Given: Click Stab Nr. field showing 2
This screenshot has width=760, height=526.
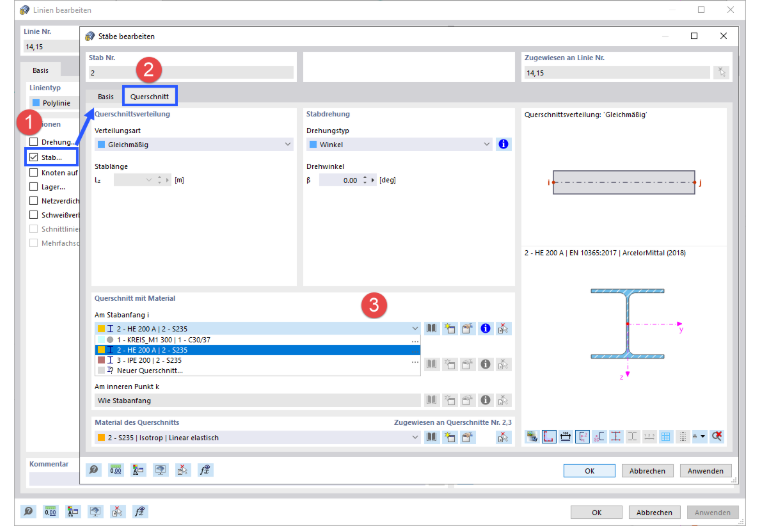Looking at the screenshot, I should coord(191,73).
